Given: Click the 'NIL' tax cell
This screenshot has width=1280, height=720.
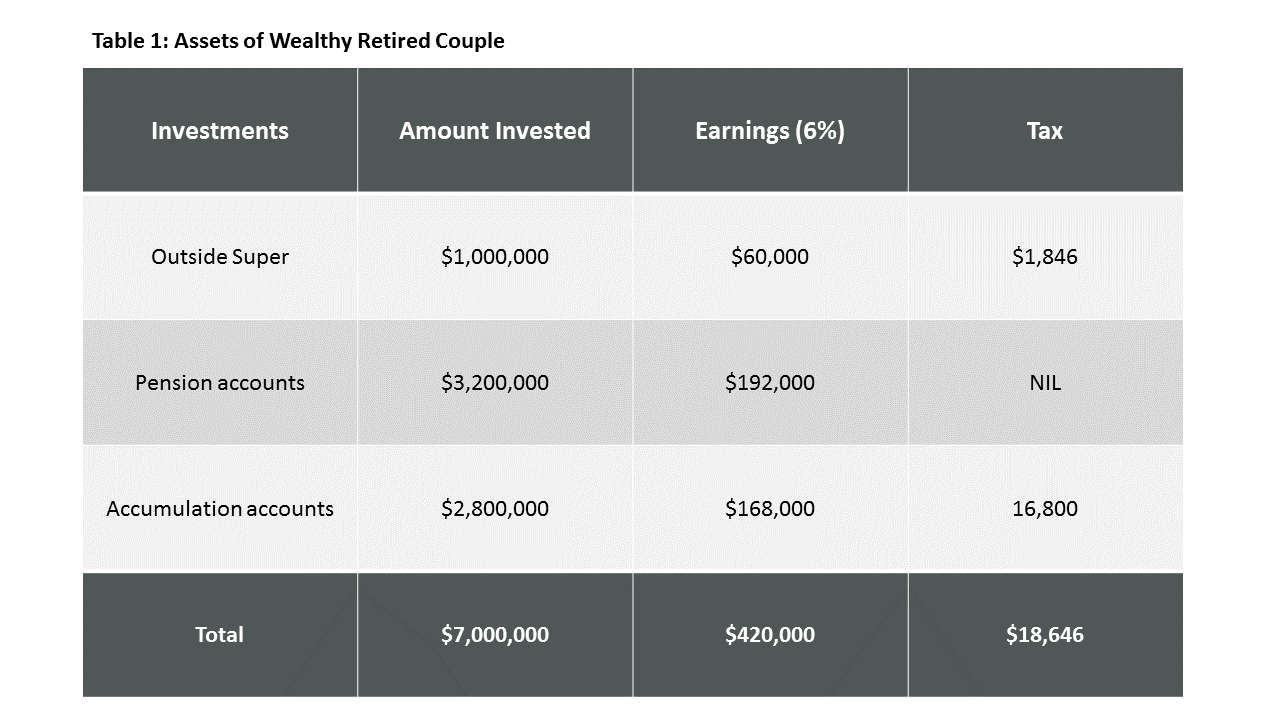Looking at the screenshot, I should [x=1045, y=383].
